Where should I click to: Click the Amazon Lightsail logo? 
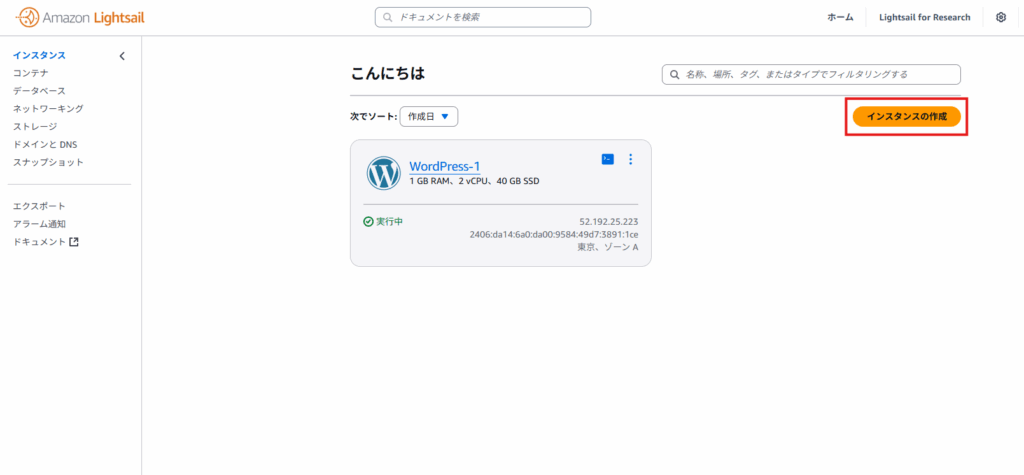pyautogui.click(x=79, y=18)
